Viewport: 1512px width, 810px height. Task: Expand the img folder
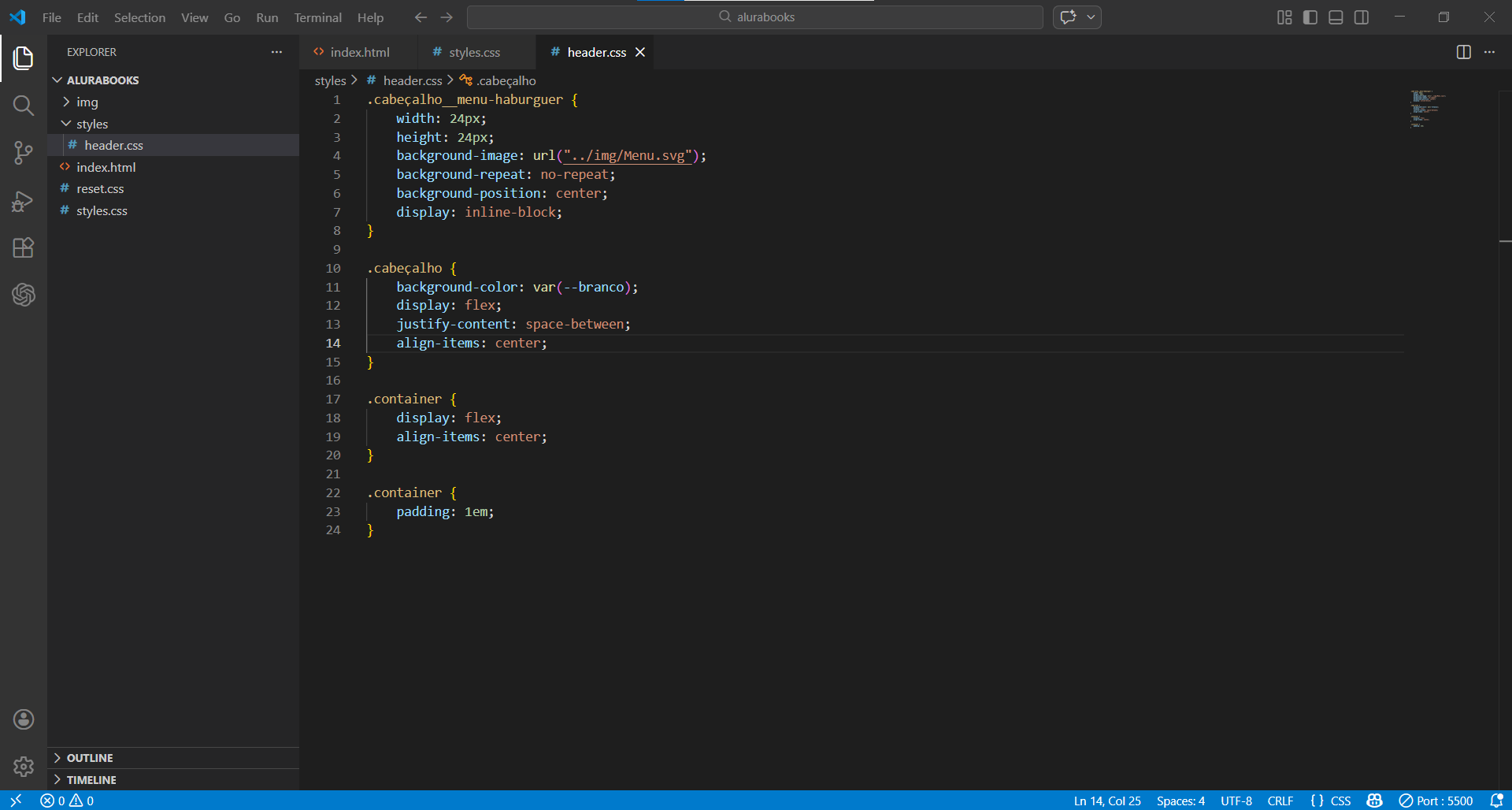pyautogui.click(x=87, y=102)
